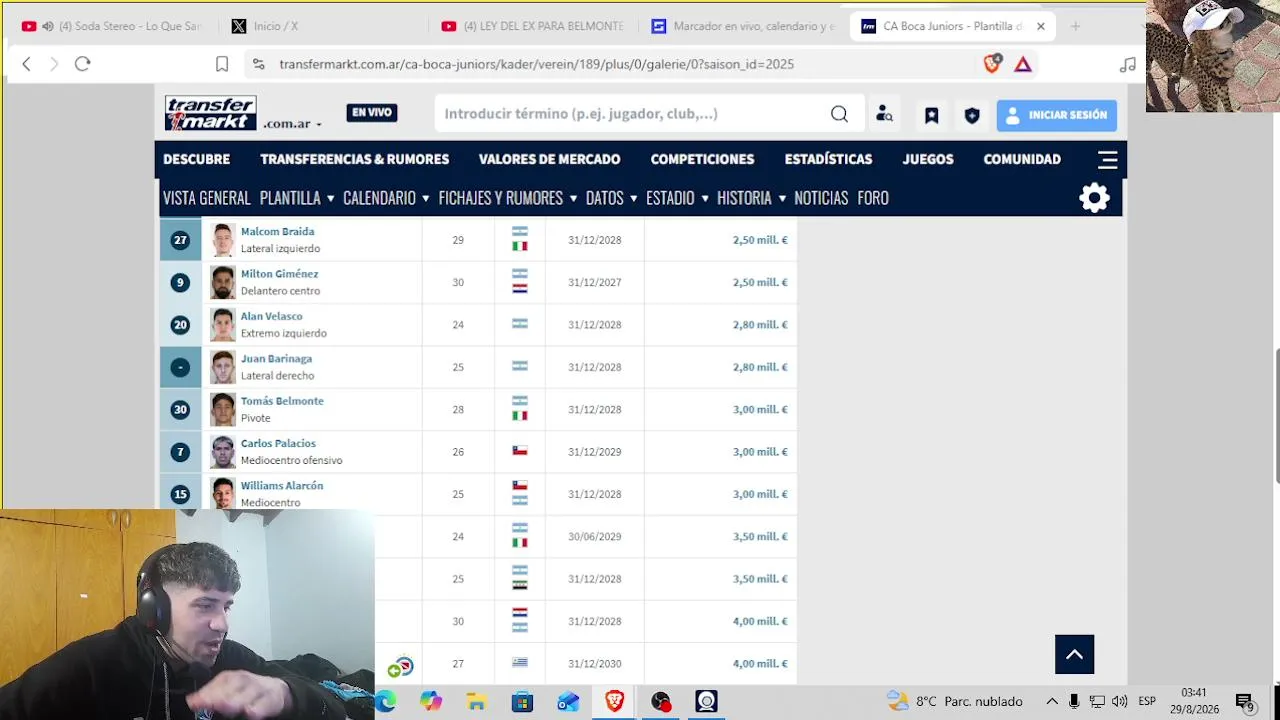The width and height of the screenshot is (1280, 720).
Task: Open VALORES DE MERCADO menu
Action: (x=550, y=159)
